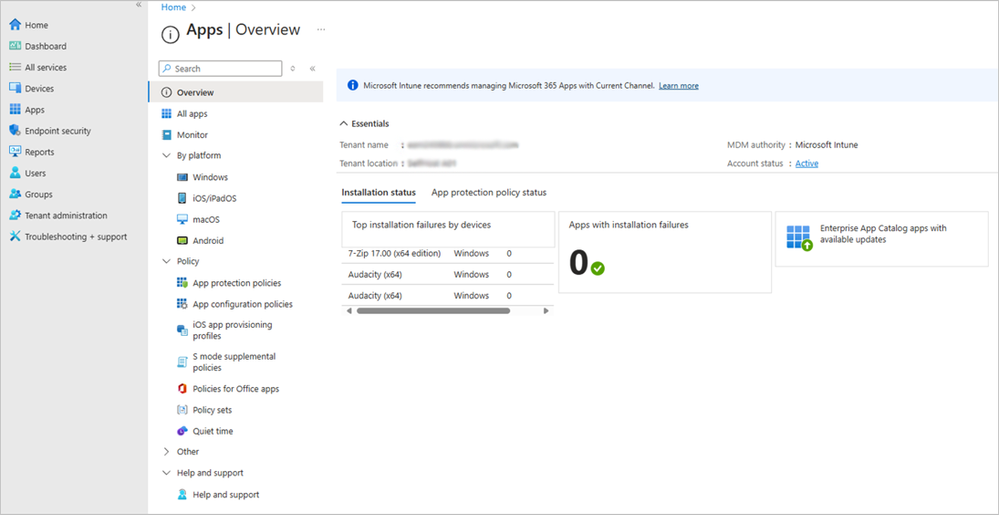The height and width of the screenshot is (515, 999).
Task: Click the horizontal scrollbar thumb under failures table
Action: 433,311
